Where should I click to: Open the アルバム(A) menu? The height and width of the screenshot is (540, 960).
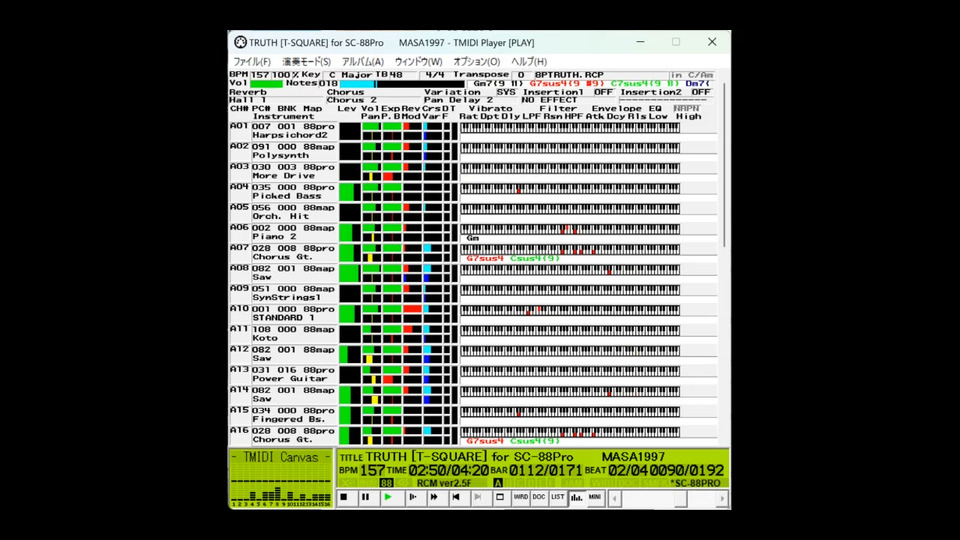[x=362, y=62]
